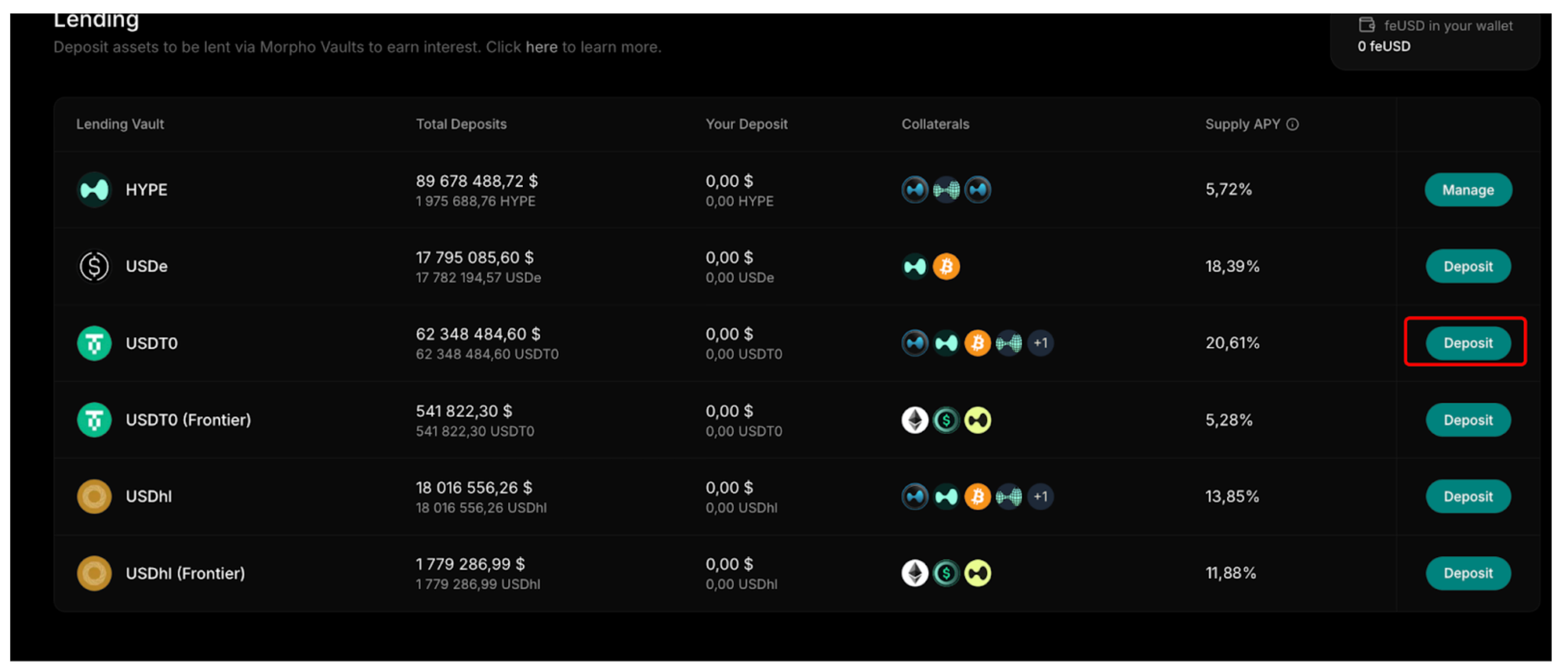Open the 'here' learn more link
The image size is (1568, 670).
tap(541, 47)
